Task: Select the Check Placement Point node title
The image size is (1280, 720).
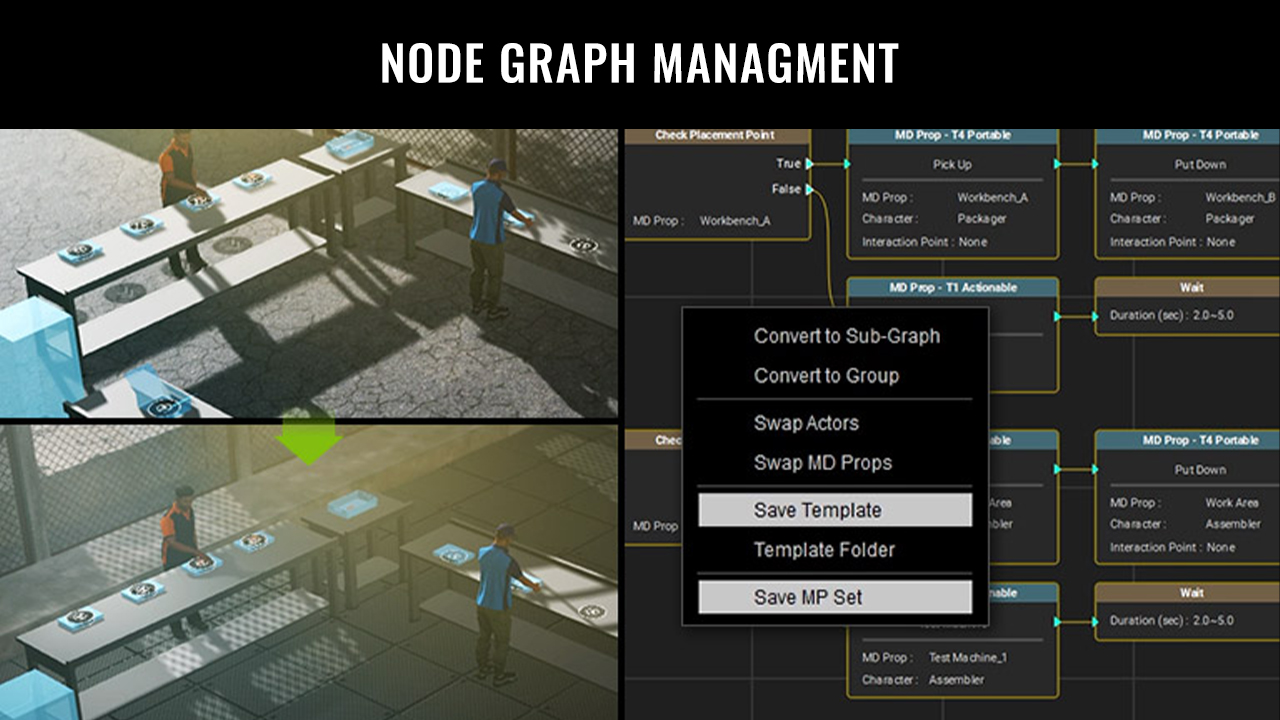Action: coord(715,135)
